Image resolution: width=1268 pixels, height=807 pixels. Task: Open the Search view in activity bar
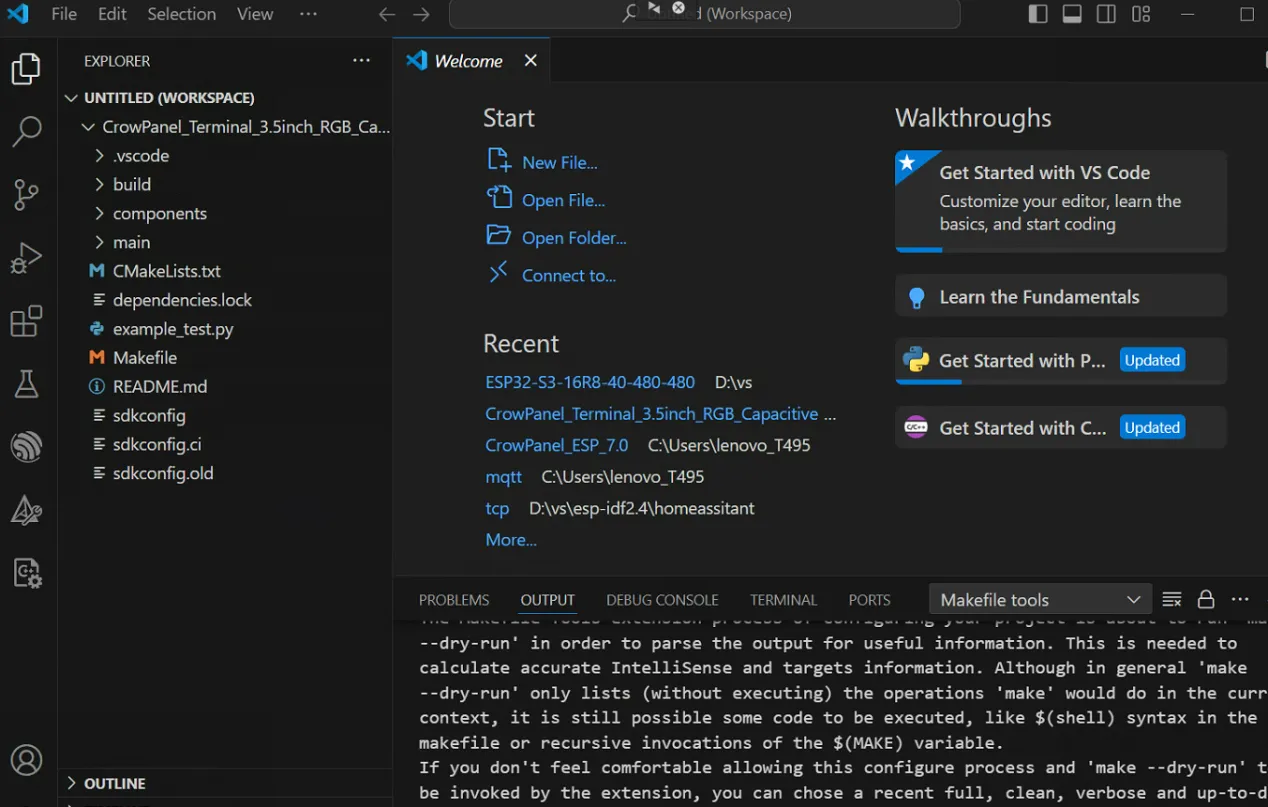27,131
